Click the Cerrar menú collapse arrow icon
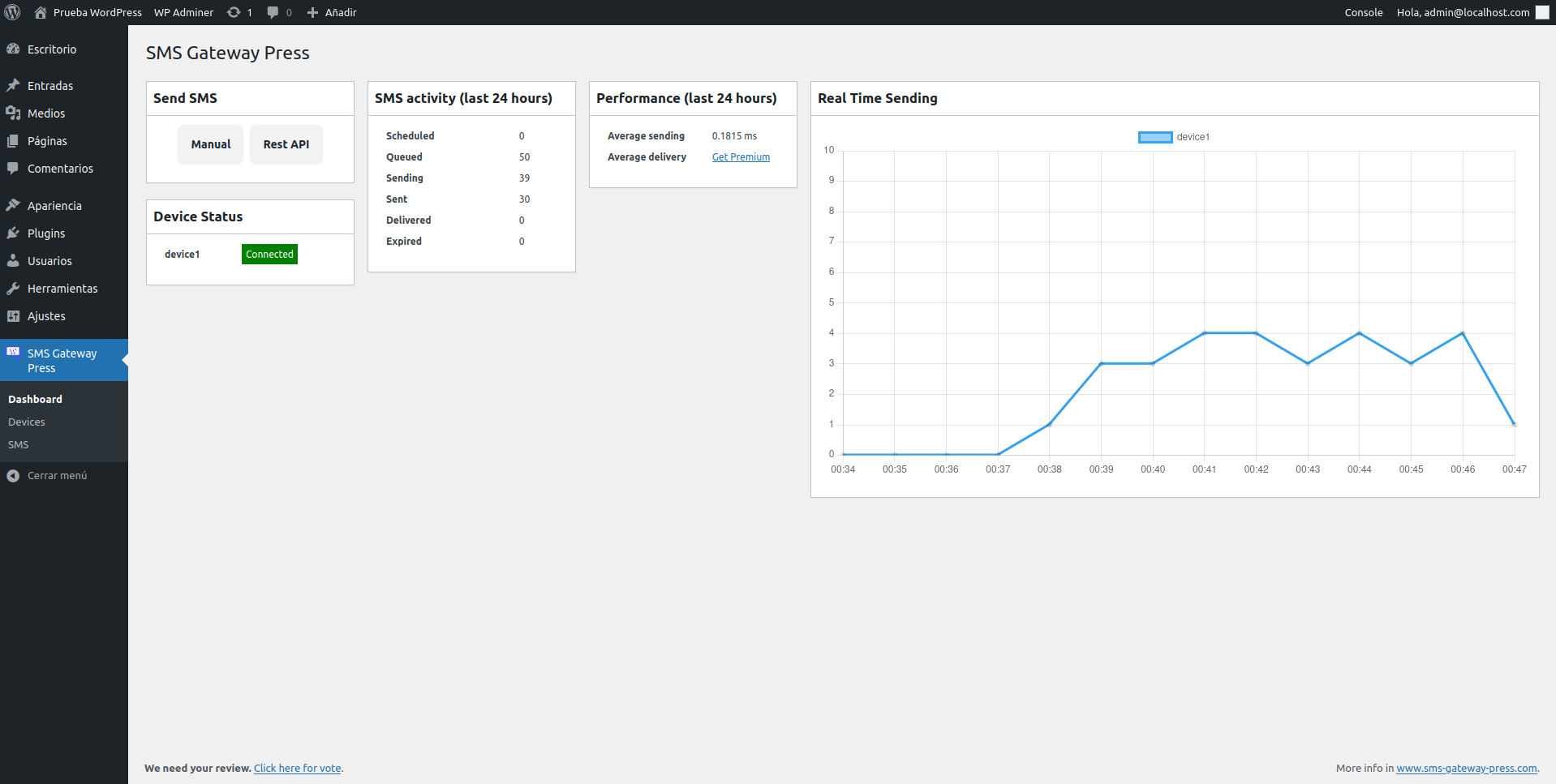 click(13, 476)
